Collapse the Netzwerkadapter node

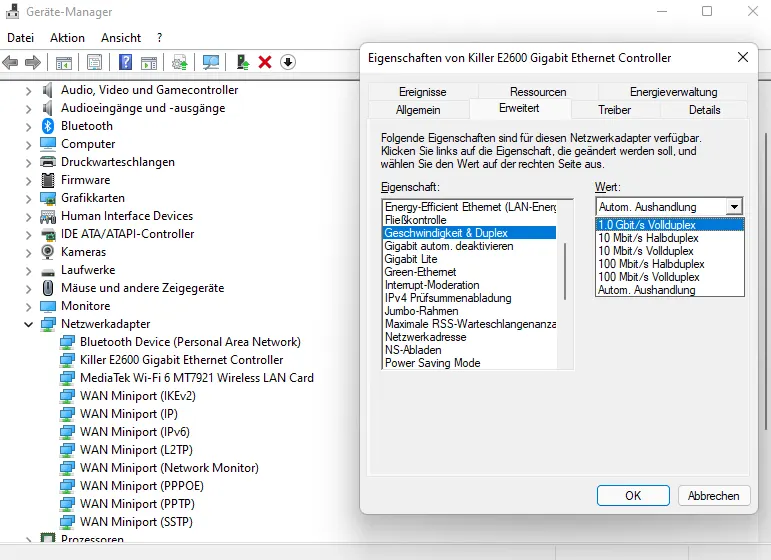(x=29, y=324)
